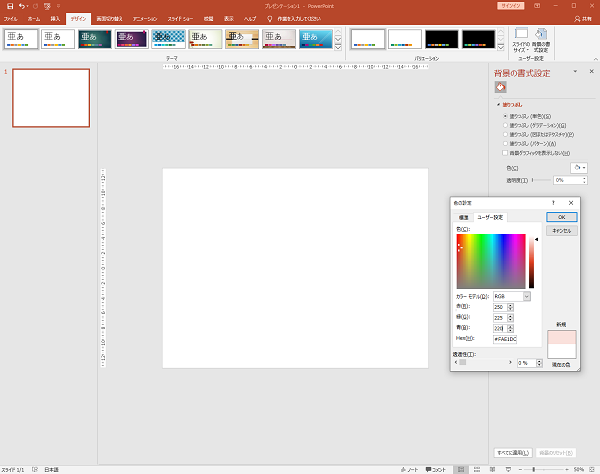Viewport: 600px width, 474px height.
Task: Open Notes in the status bar
Action: 409,469
